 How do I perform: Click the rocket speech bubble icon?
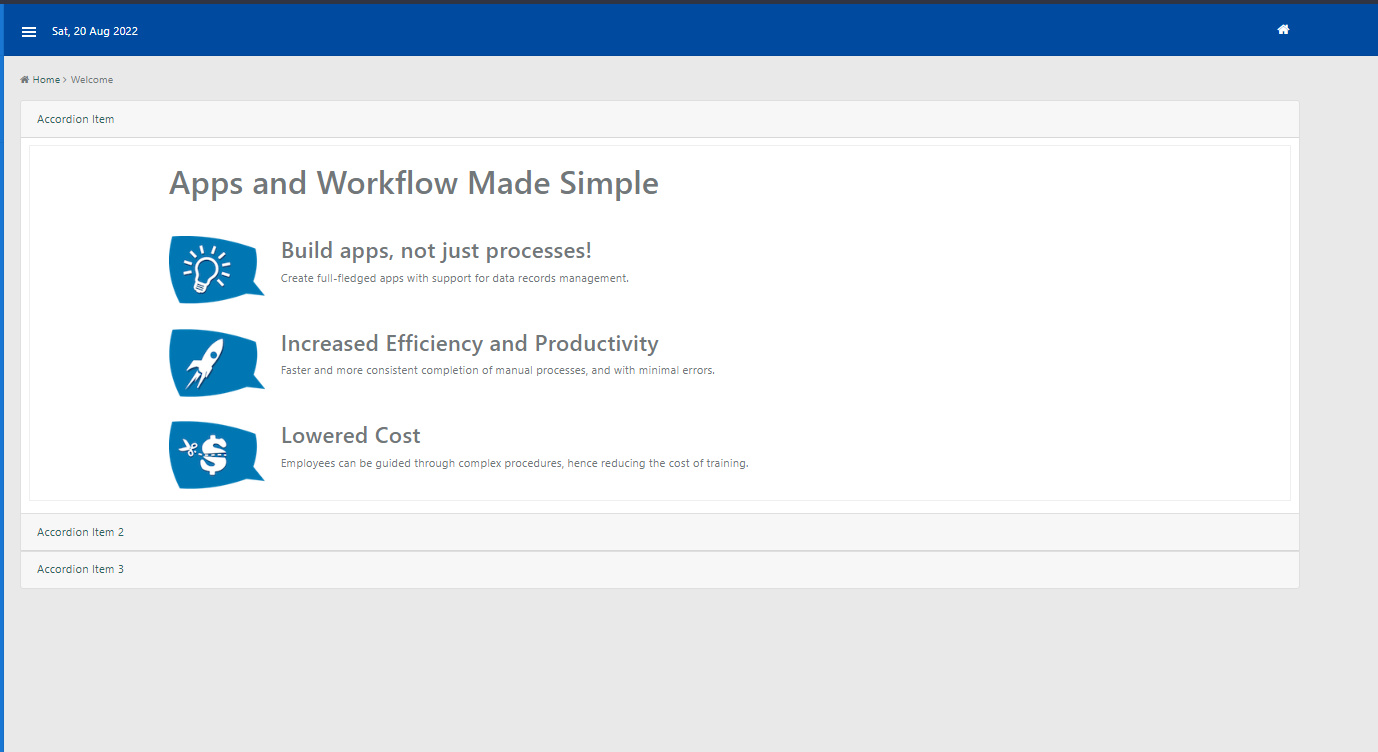[217, 362]
